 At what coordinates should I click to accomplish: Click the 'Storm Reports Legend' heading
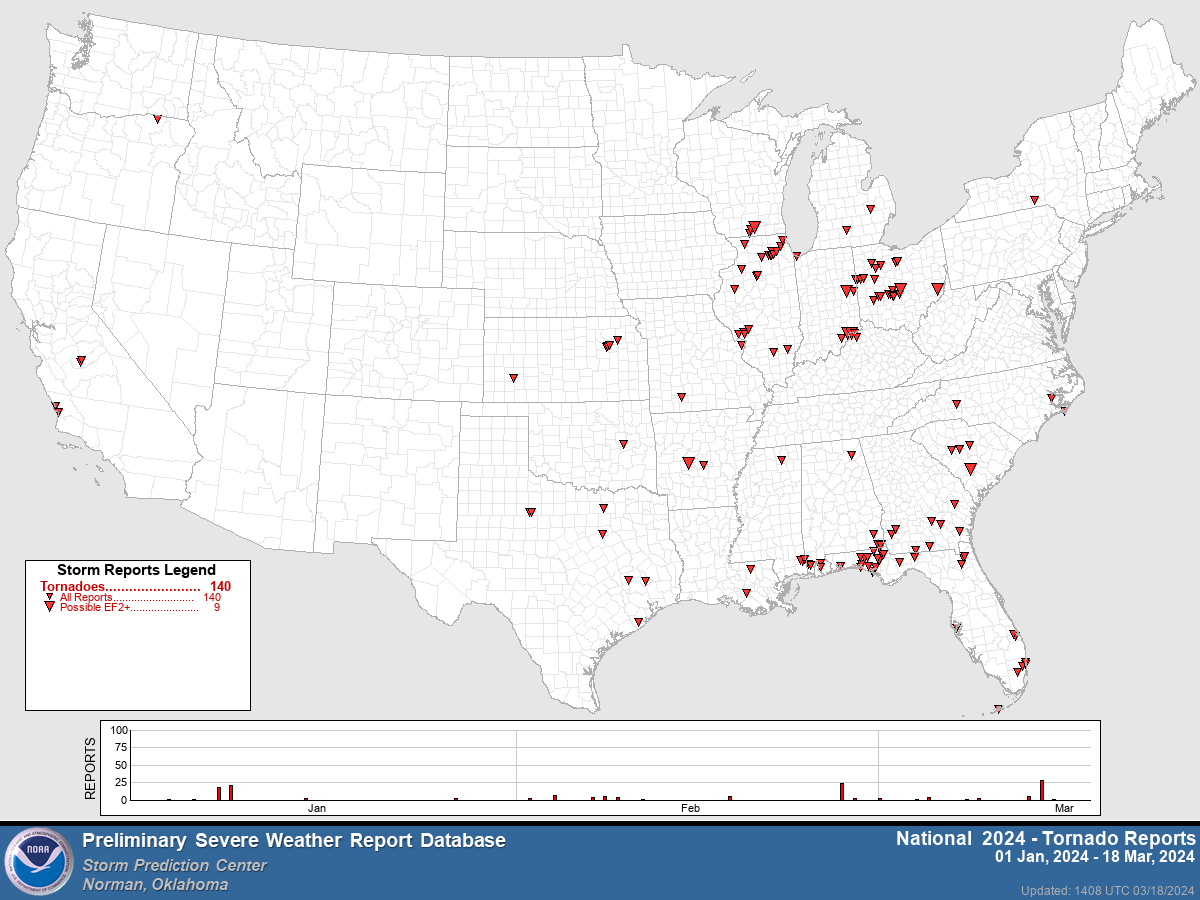tap(136, 570)
